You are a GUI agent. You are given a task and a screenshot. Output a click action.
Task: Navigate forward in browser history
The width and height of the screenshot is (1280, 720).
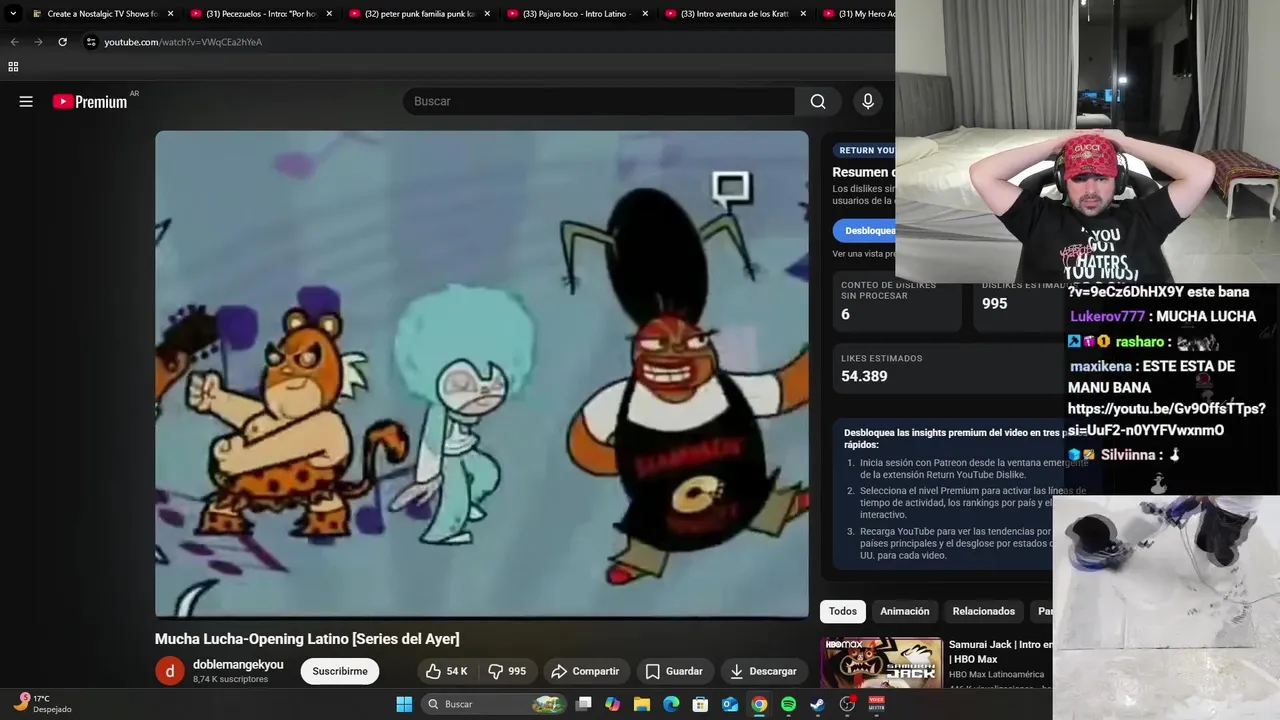pos(38,42)
